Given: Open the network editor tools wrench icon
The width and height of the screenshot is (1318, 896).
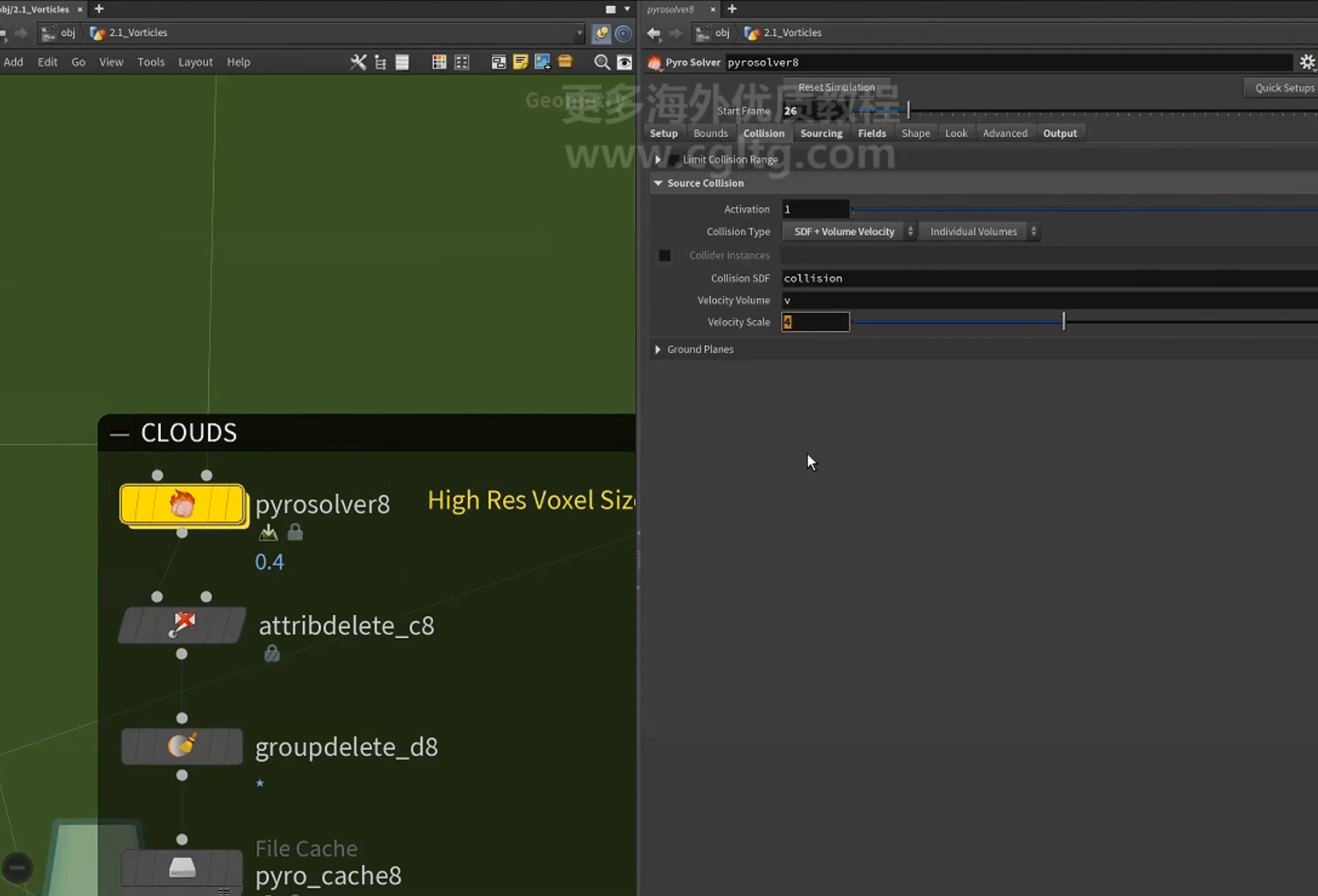Looking at the screenshot, I should 358,62.
